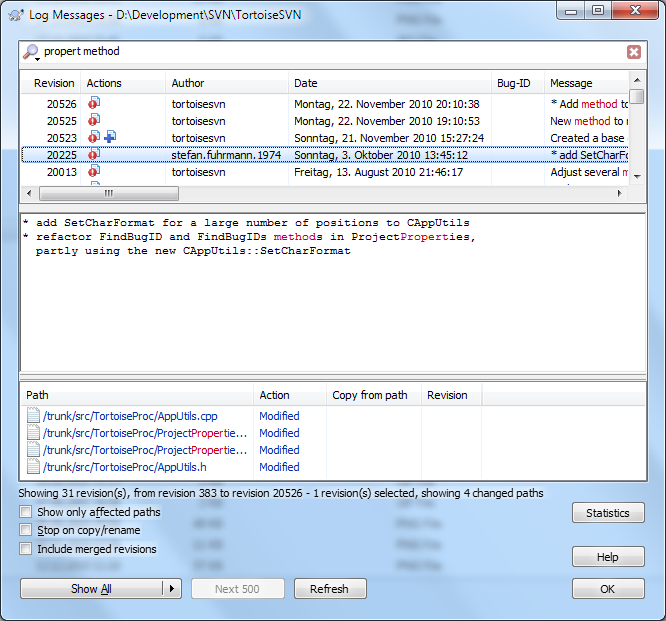Click TortoiseSVN log window title icon
666x621 pixels.
[x=14, y=11]
